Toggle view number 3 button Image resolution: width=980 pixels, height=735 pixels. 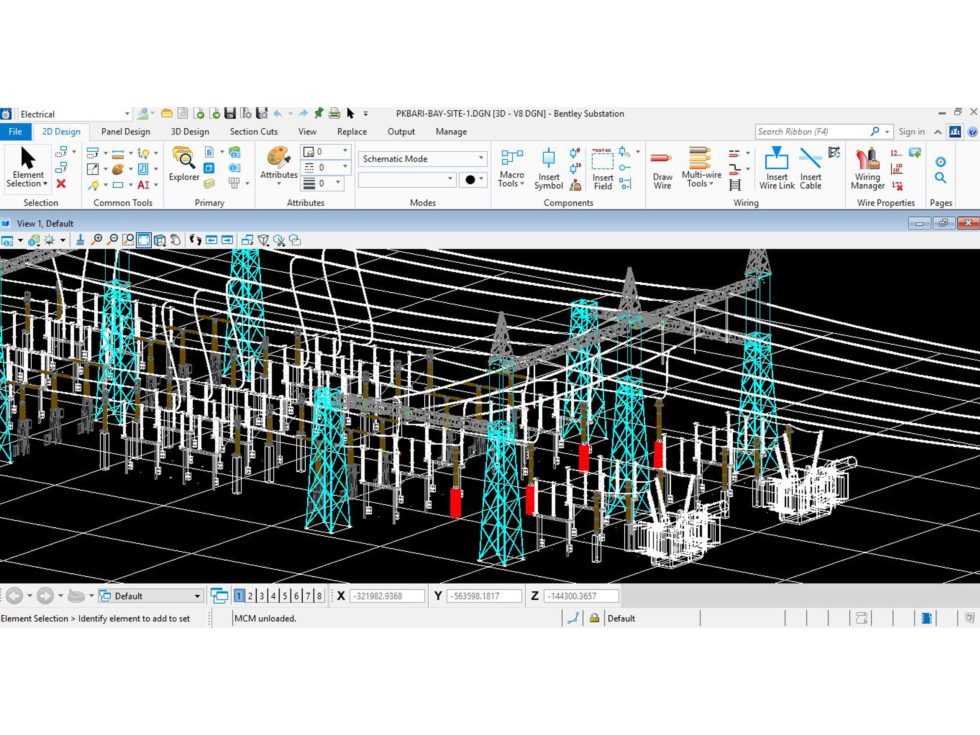(262, 596)
